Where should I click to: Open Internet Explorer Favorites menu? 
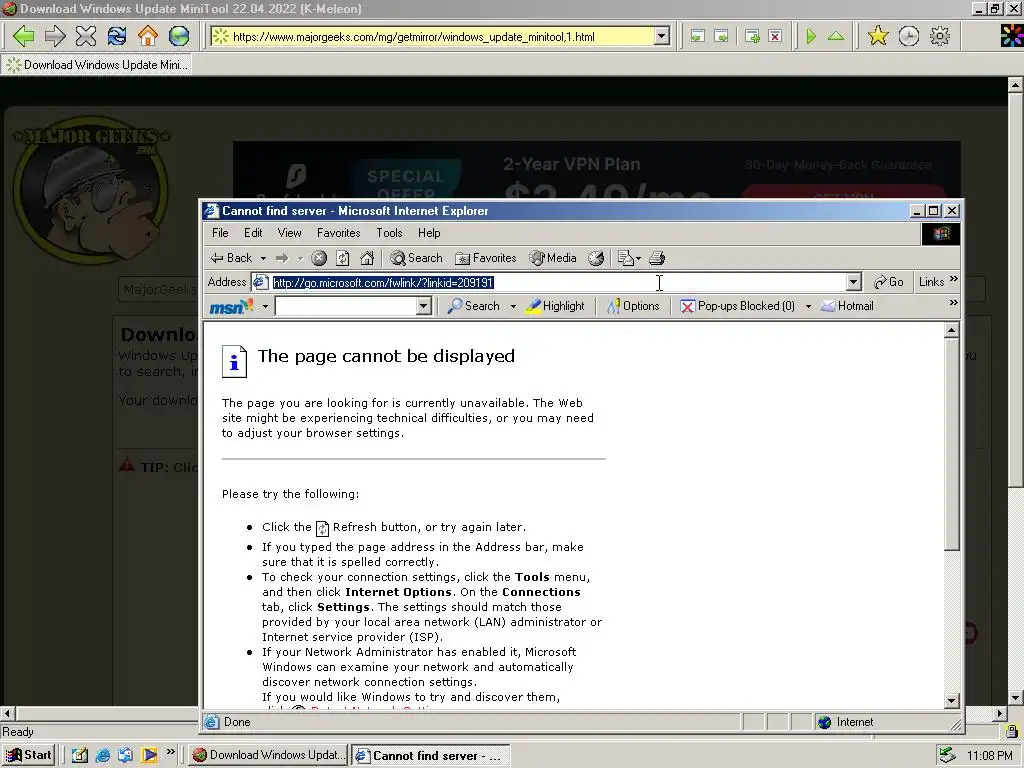338,233
